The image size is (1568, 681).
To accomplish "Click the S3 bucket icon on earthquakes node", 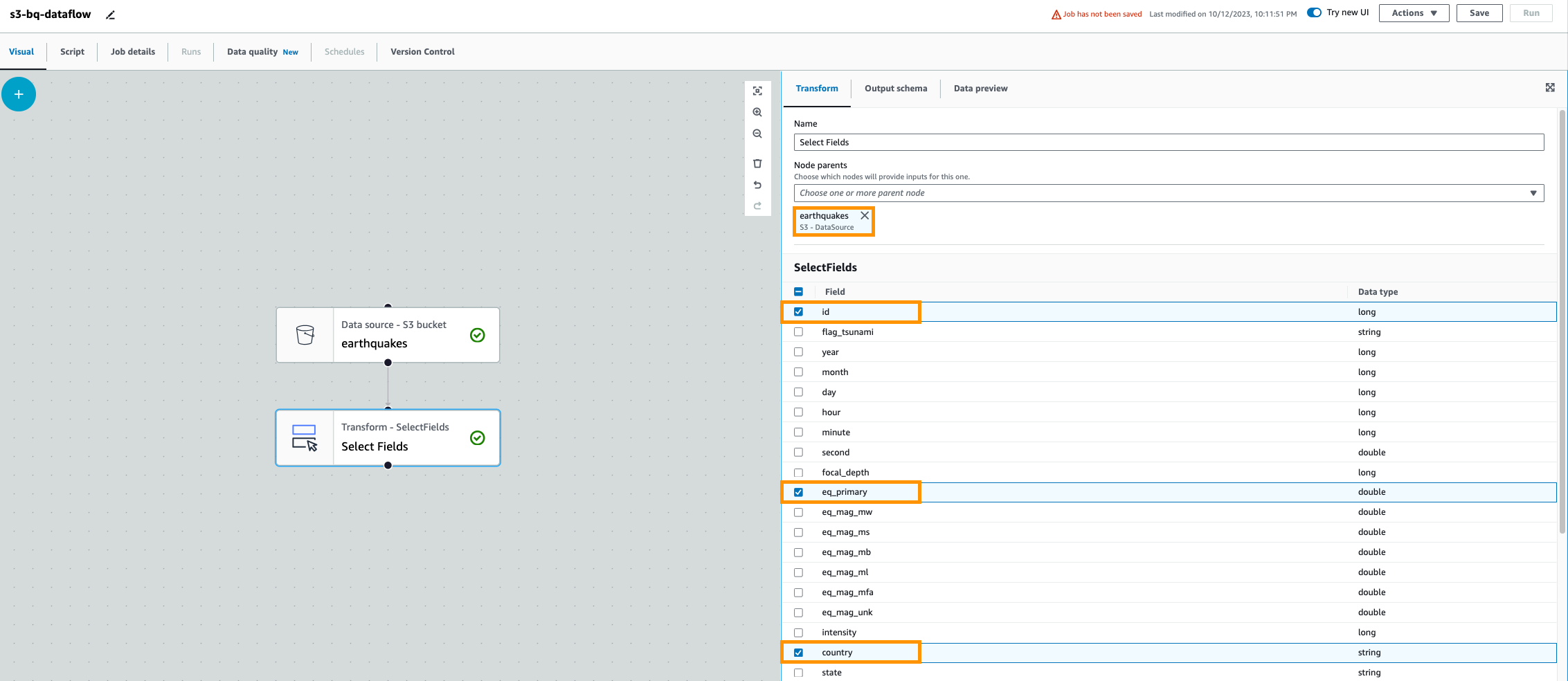I will tap(305, 335).
